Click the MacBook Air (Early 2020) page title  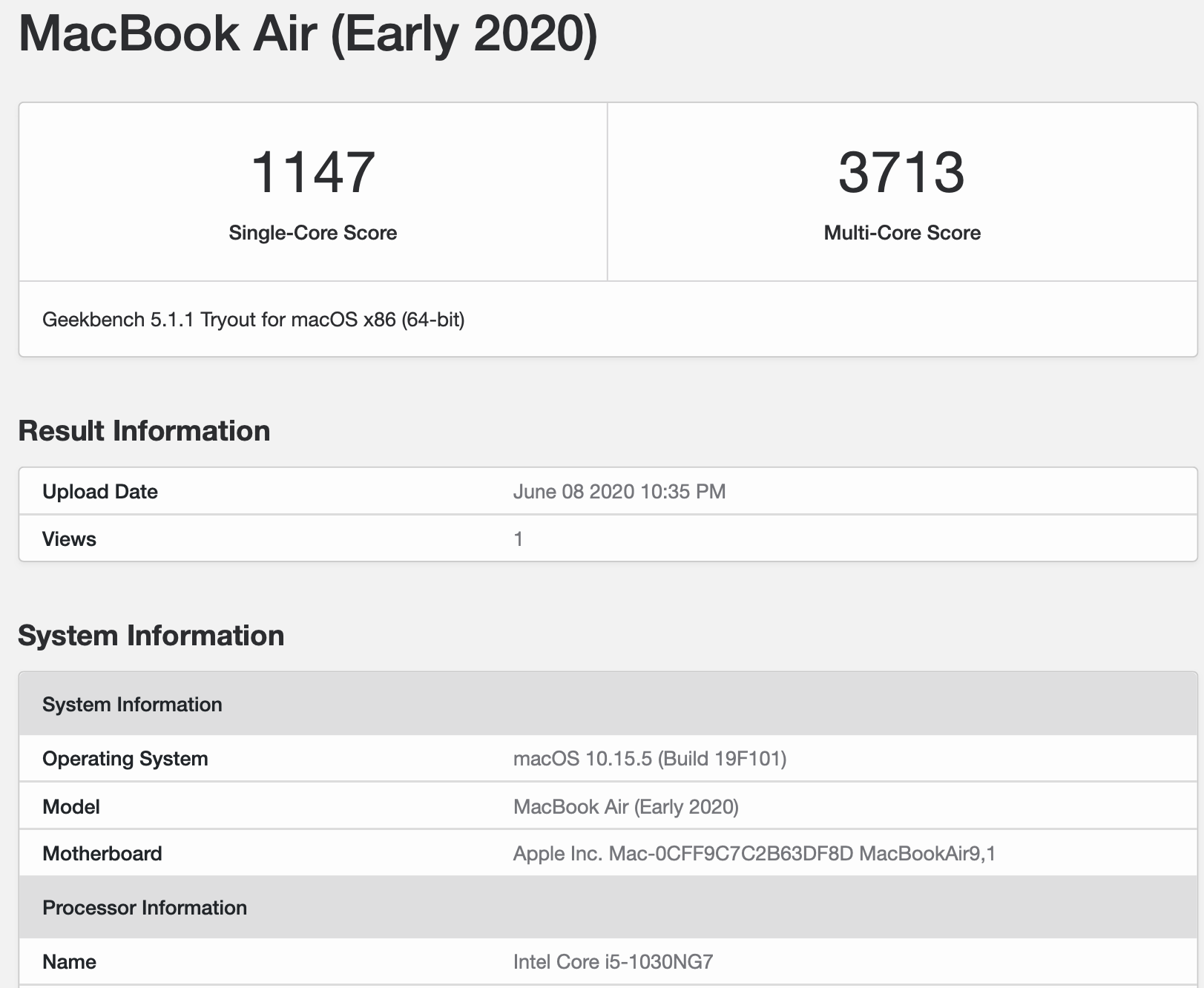[x=307, y=33]
